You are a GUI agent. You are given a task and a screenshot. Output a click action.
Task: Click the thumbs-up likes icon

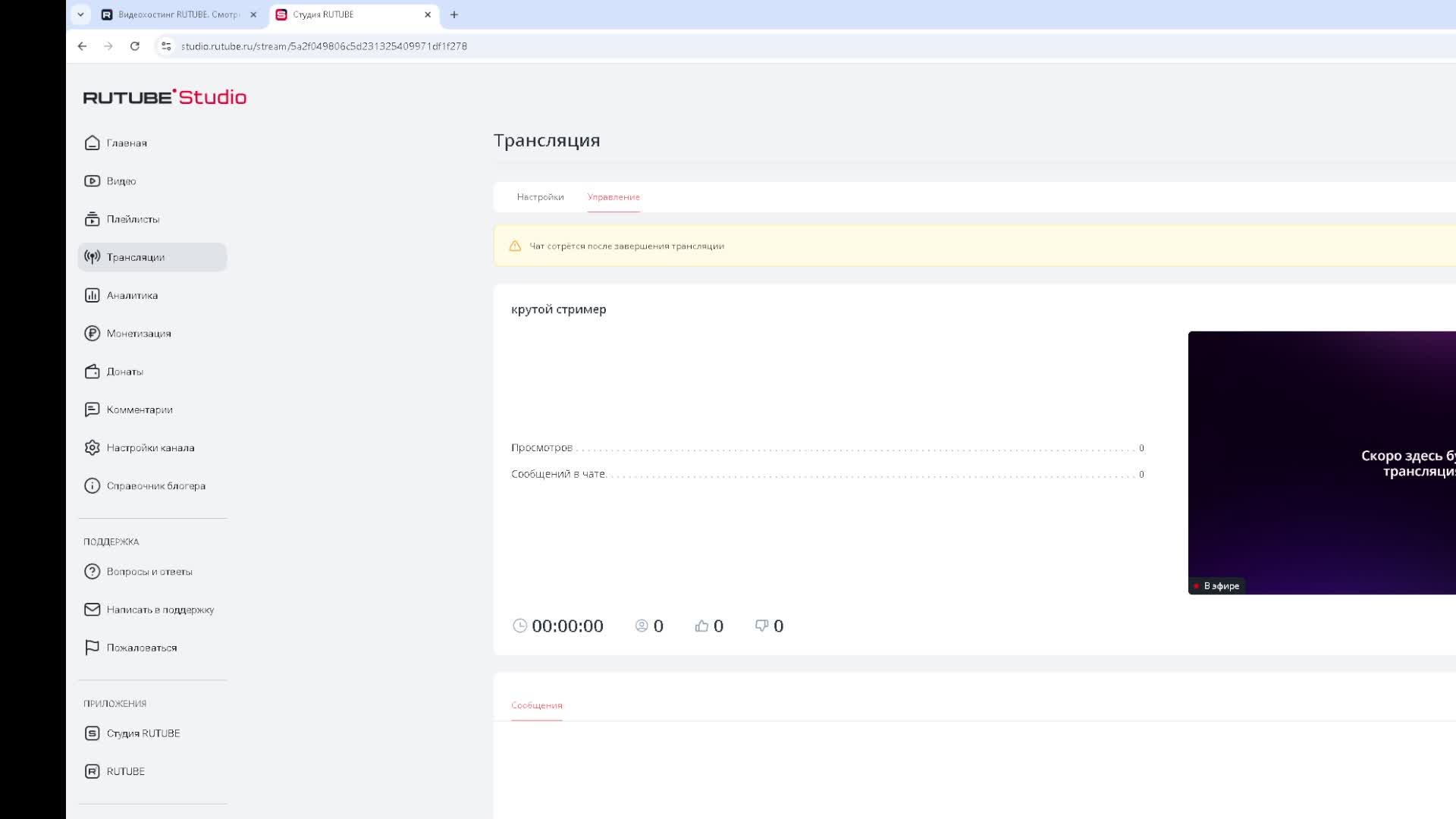point(701,626)
